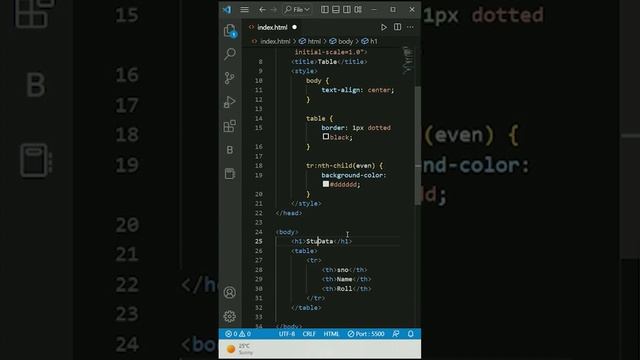Viewport: 640px width, 360px height.
Task: Click the #dddddd color swatch on line 19
Action: click(326, 184)
